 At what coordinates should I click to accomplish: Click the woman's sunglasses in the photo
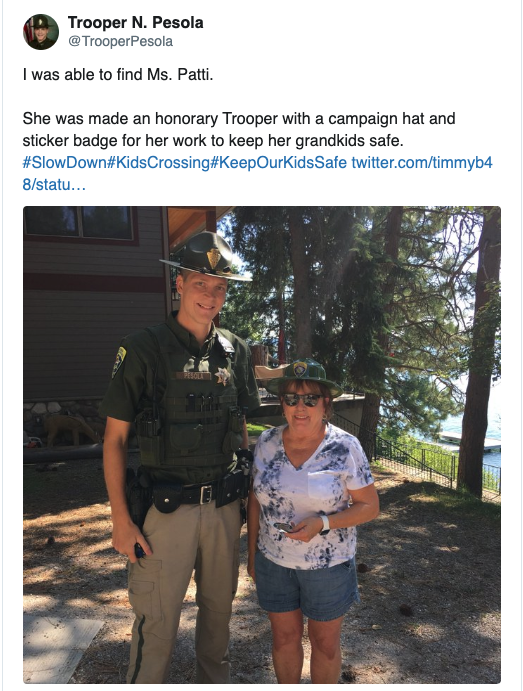click(x=302, y=400)
